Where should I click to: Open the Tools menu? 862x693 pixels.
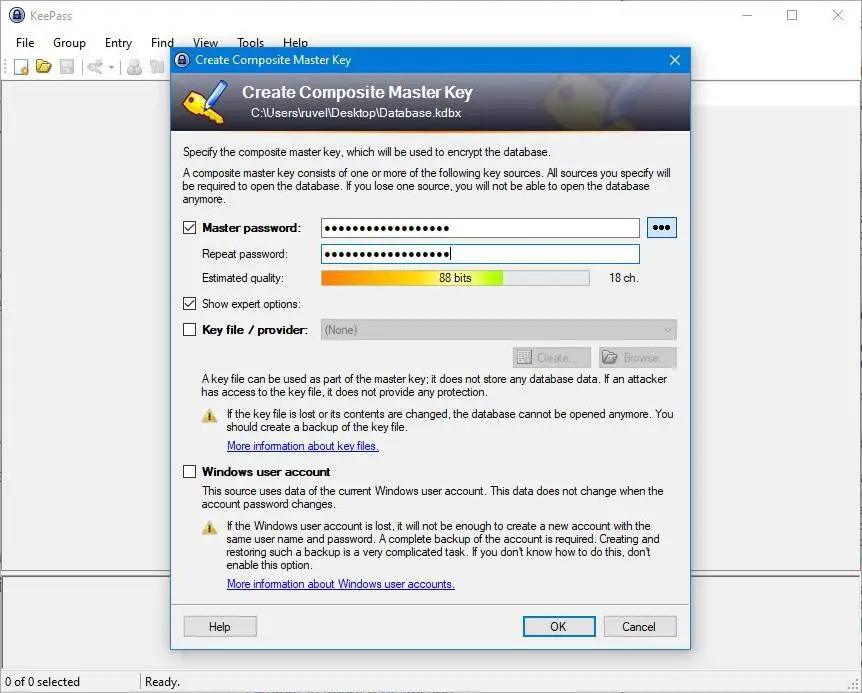tap(250, 43)
